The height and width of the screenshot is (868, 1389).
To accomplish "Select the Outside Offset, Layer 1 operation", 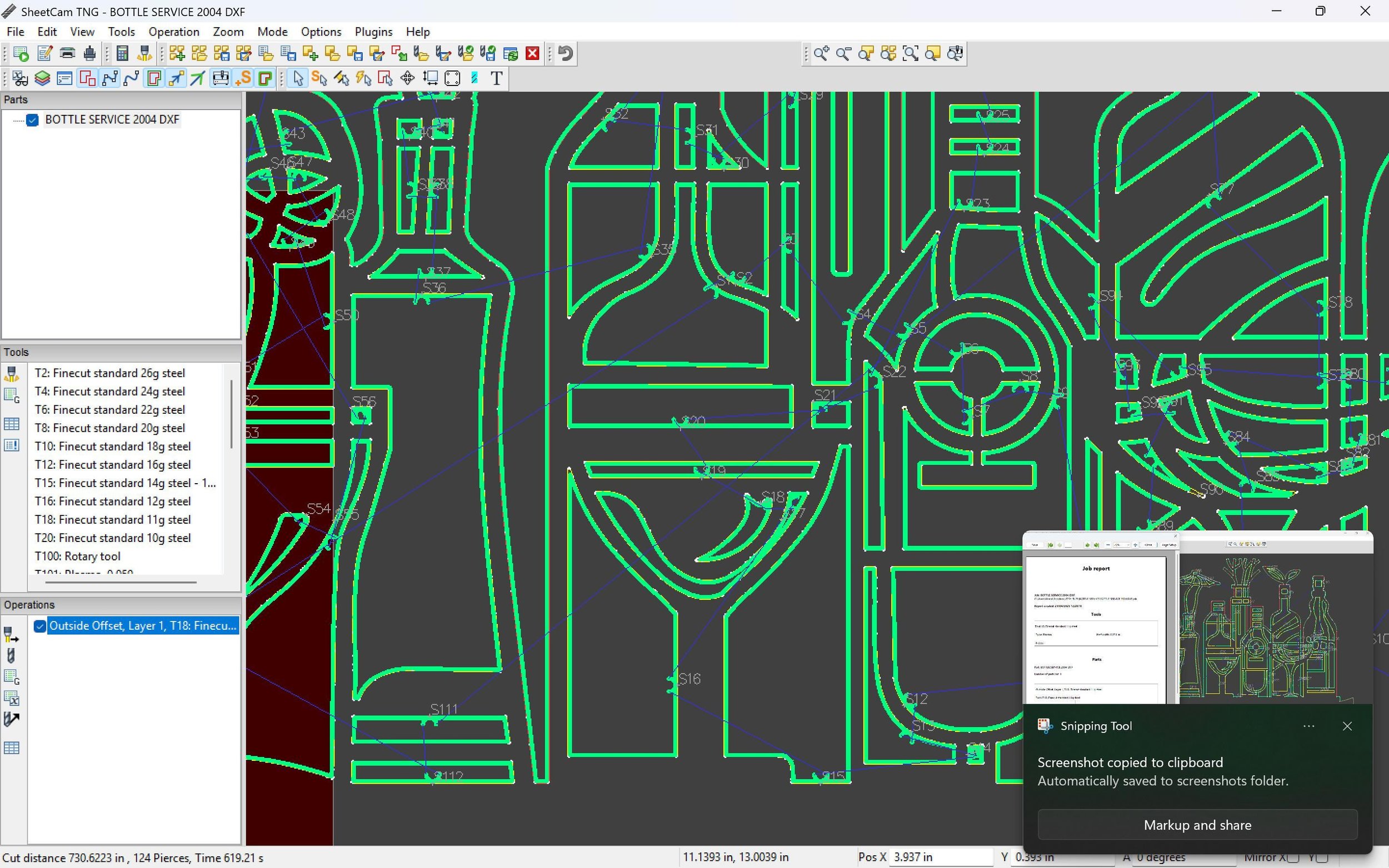I will tap(142, 626).
